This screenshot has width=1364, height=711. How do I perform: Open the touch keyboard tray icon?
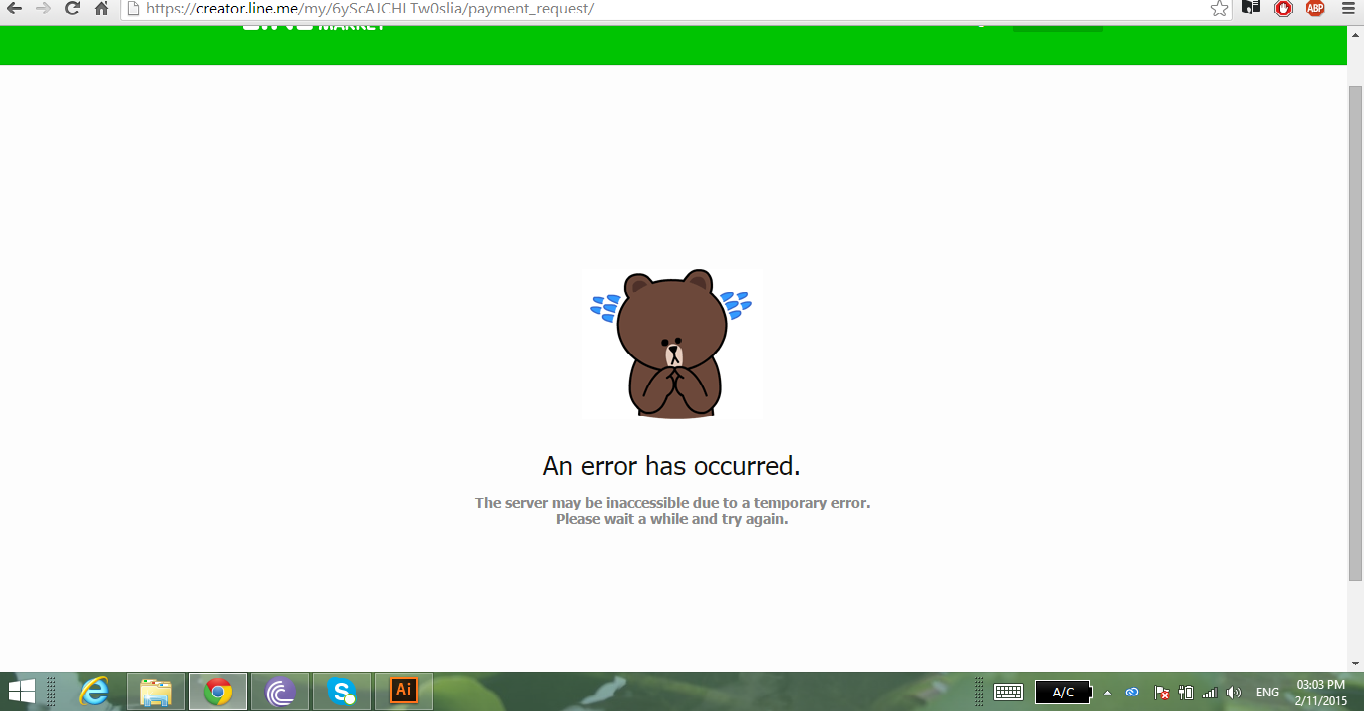tap(1007, 692)
